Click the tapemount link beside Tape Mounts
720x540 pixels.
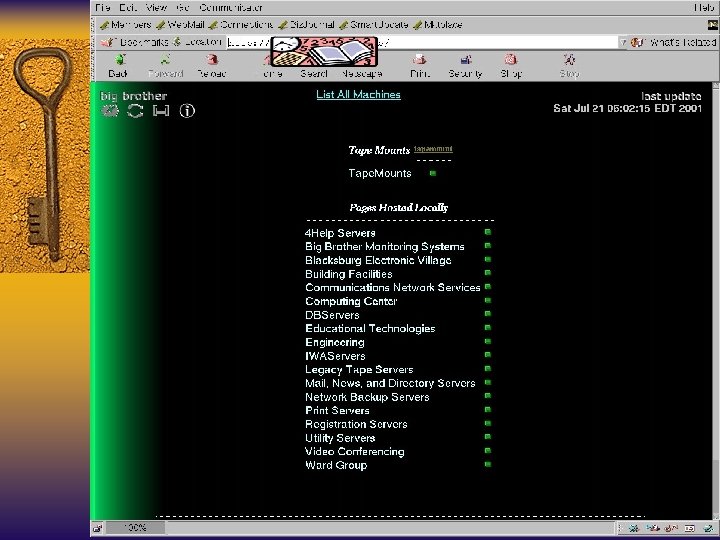[x=433, y=148]
